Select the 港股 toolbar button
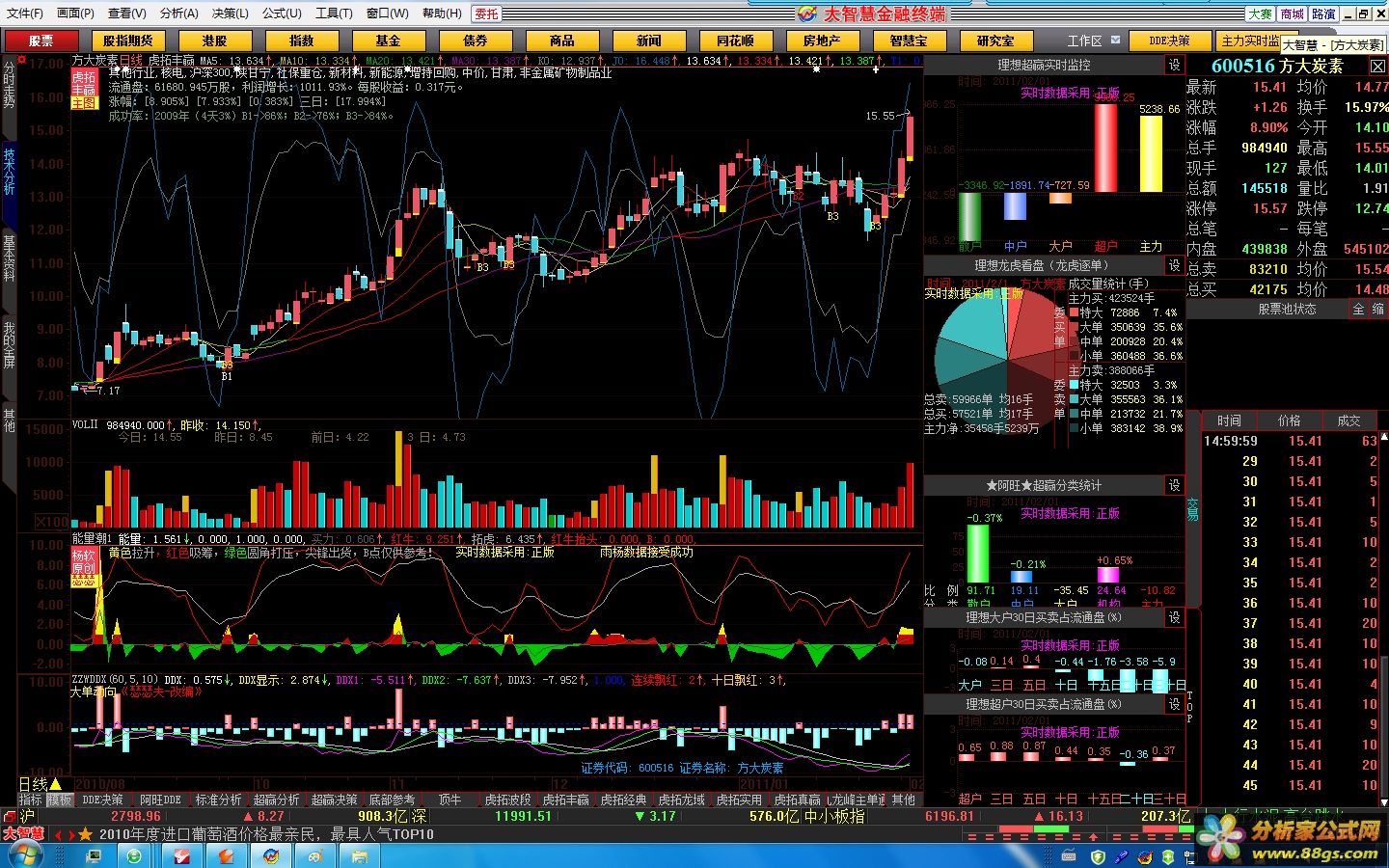Image resolution: width=1389 pixels, height=868 pixels. [x=215, y=41]
